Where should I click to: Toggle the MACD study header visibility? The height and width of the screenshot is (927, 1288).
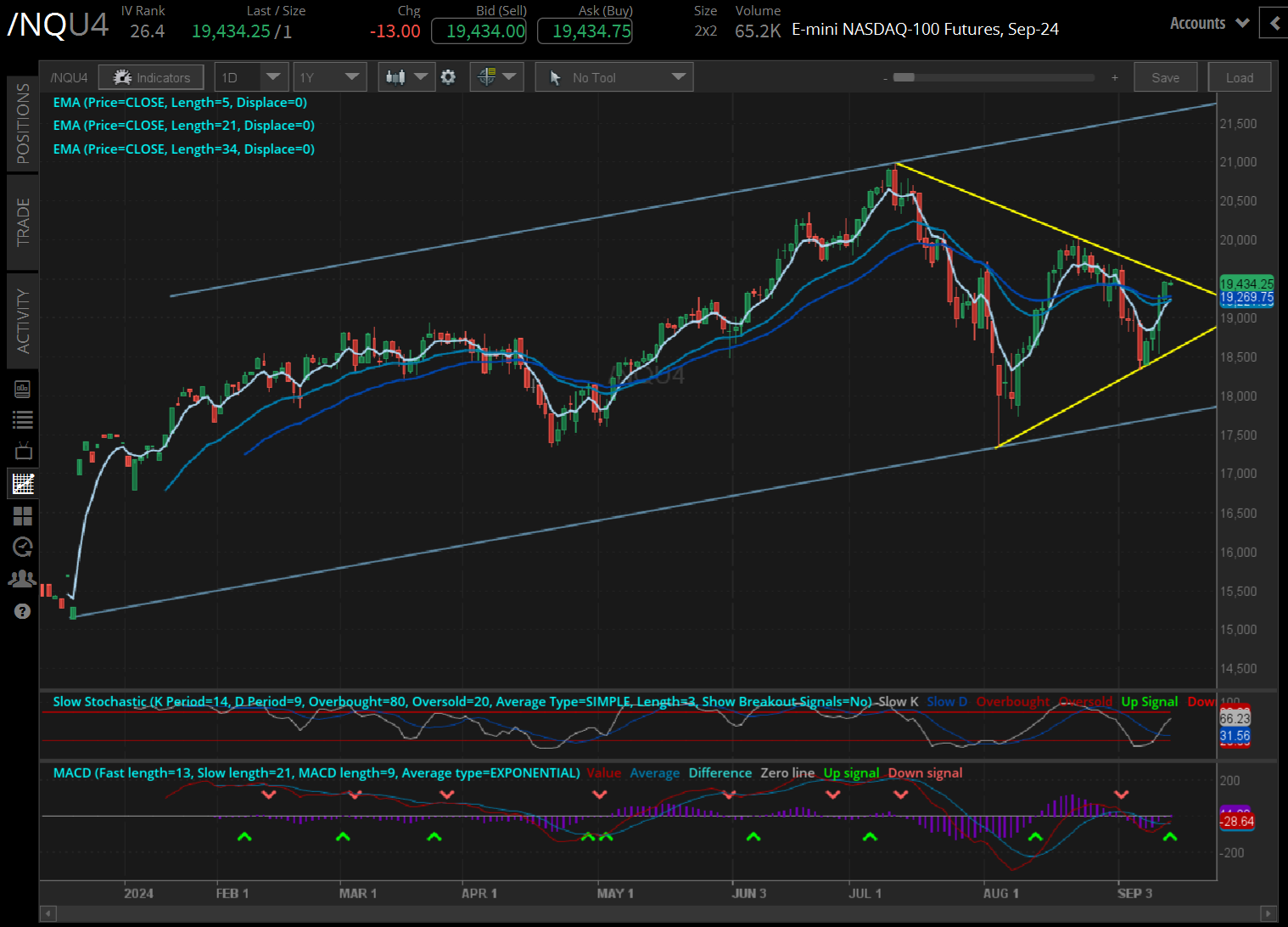[315, 772]
